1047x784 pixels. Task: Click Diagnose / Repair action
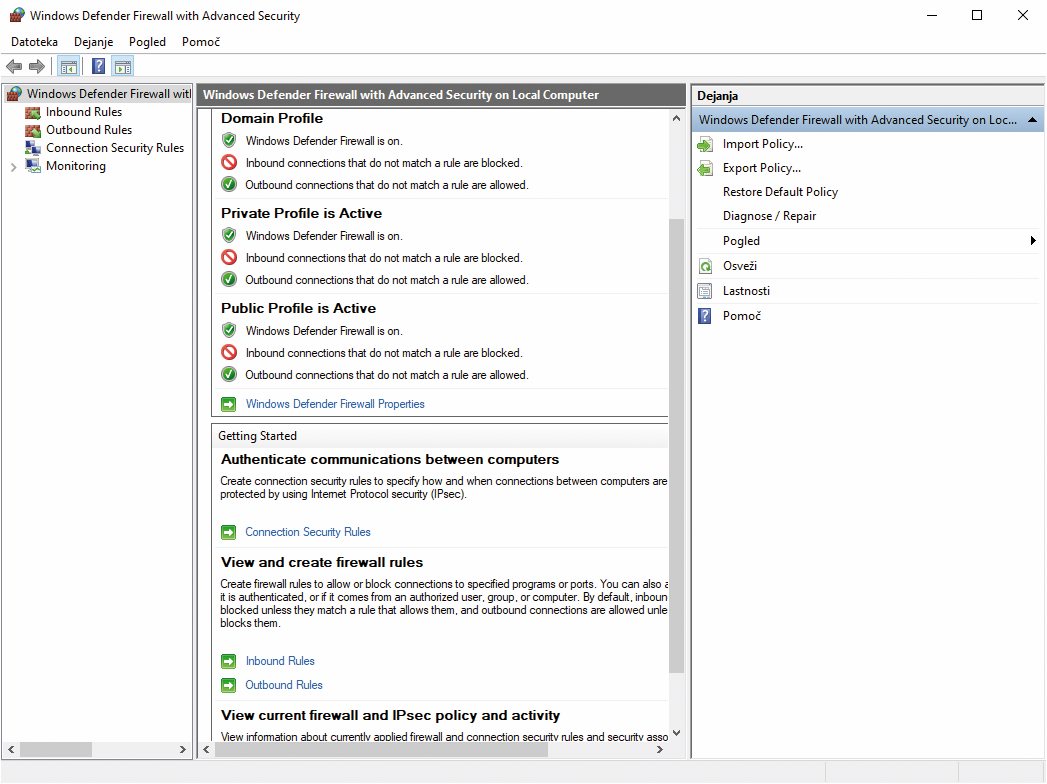(x=769, y=216)
